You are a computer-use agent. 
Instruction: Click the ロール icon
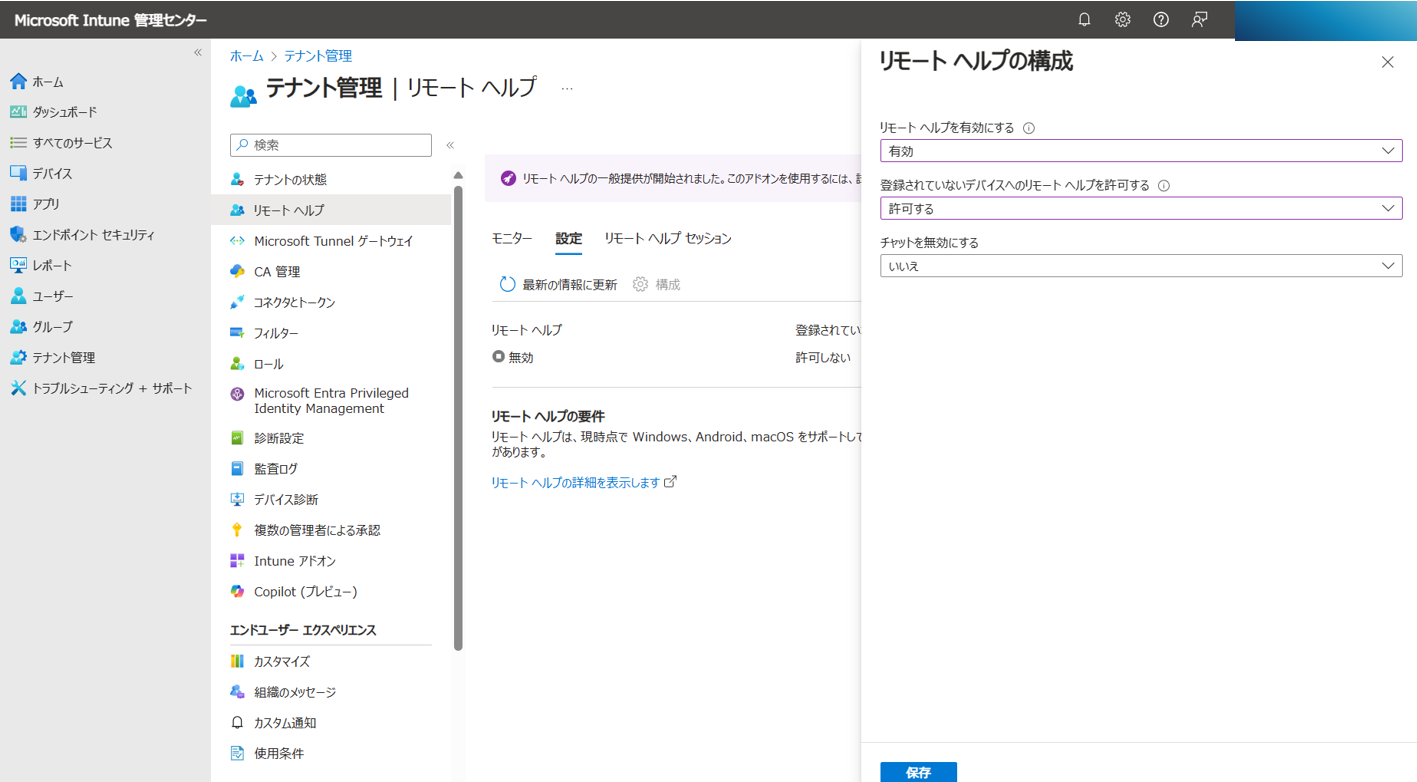(237, 364)
